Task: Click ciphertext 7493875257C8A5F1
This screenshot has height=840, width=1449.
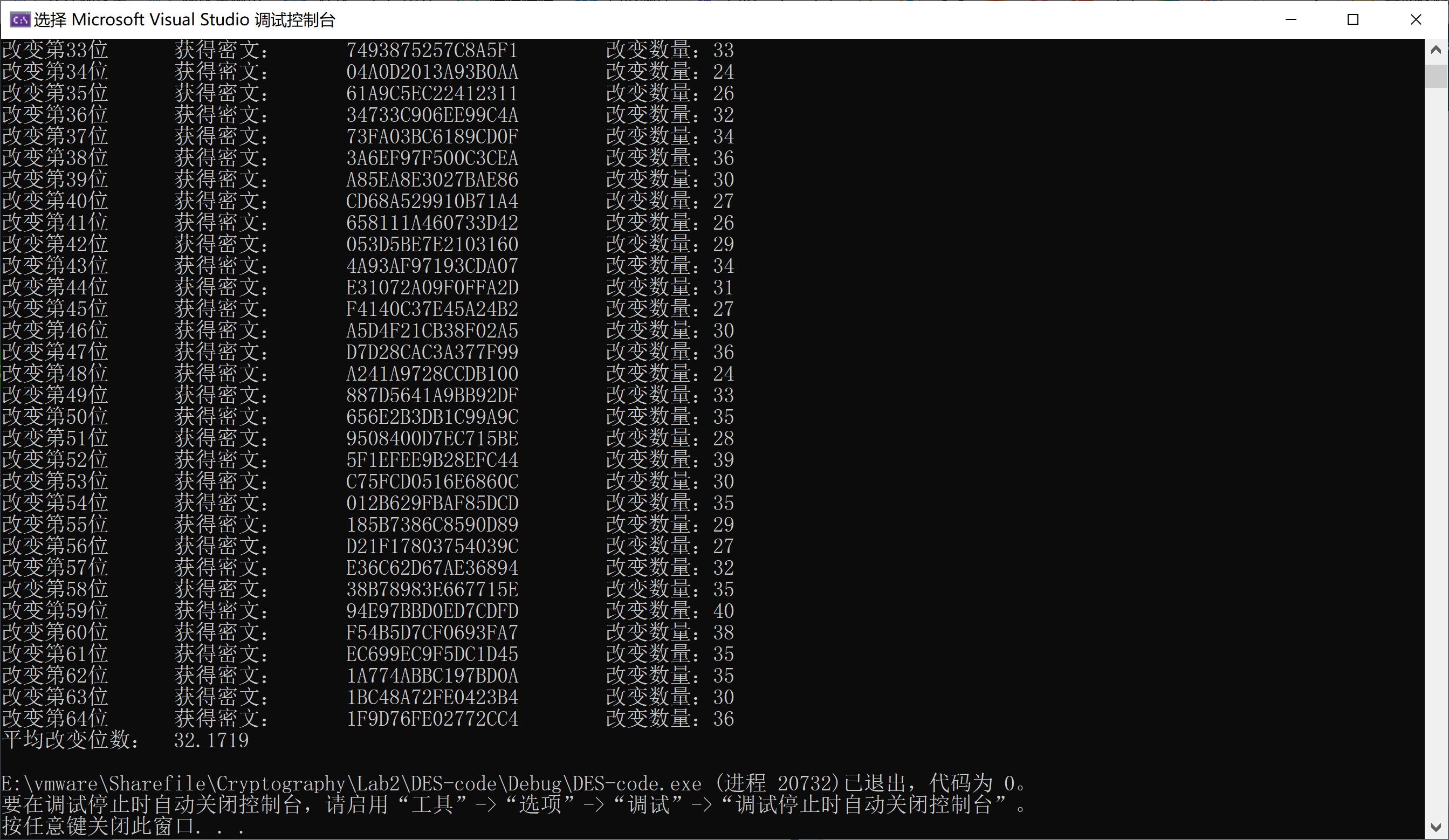Action: pyautogui.click(x=432, y=51)
